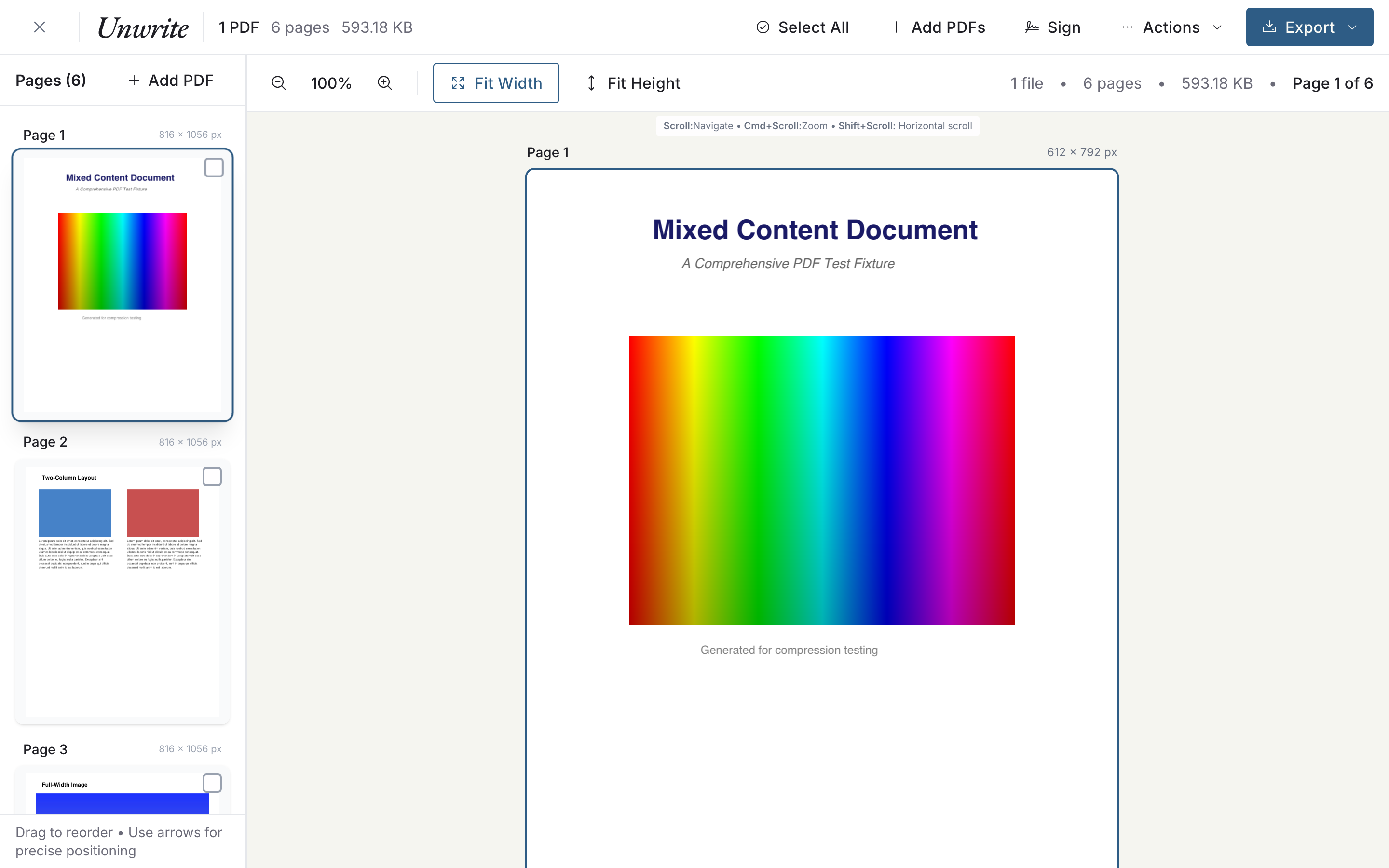Check the Page 1 thumbnail checkbox
The height and width of the screenshot is (868, 1389).
pos(214,168)
